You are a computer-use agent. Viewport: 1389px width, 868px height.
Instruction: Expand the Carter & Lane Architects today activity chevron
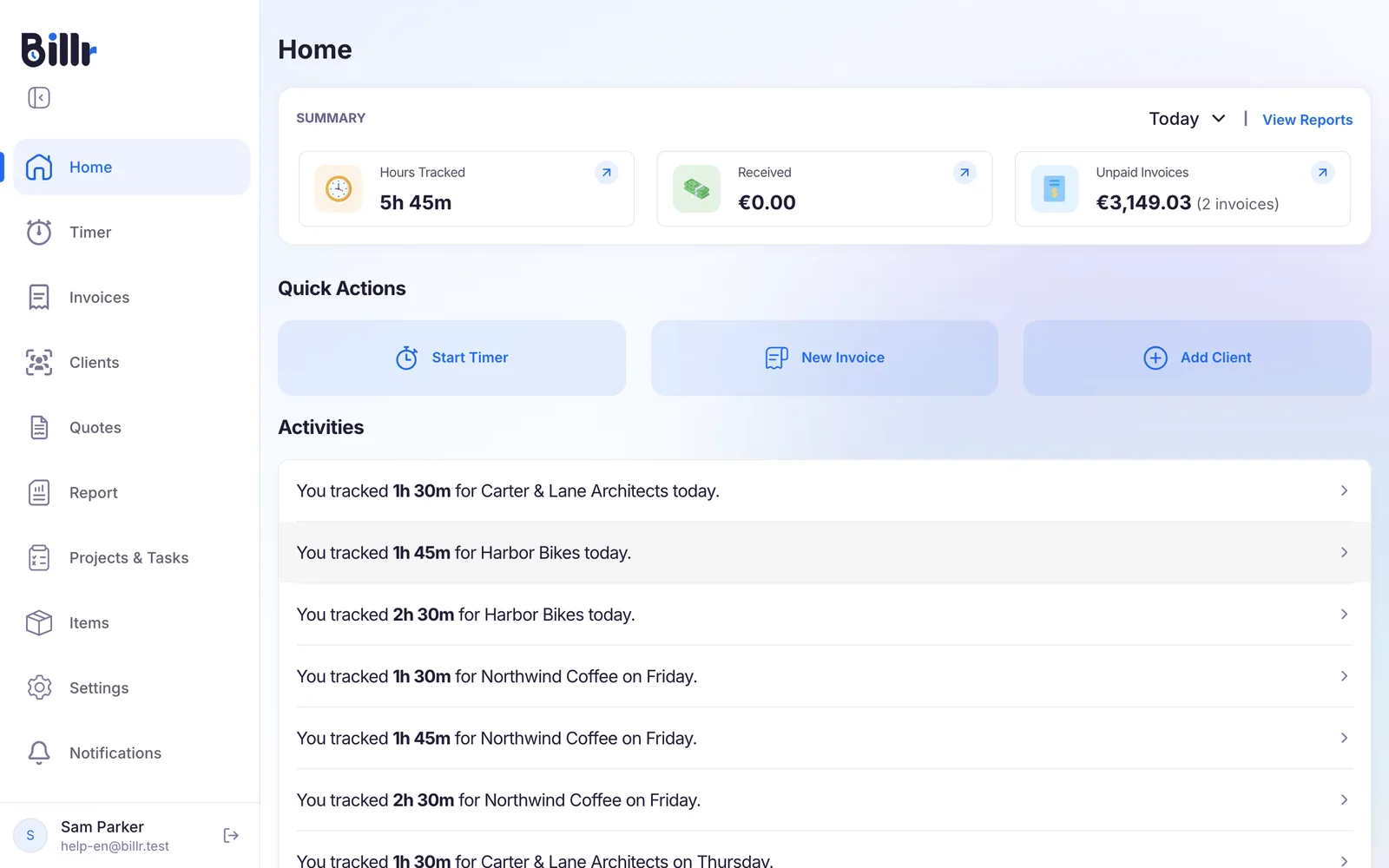point(1344,490)
